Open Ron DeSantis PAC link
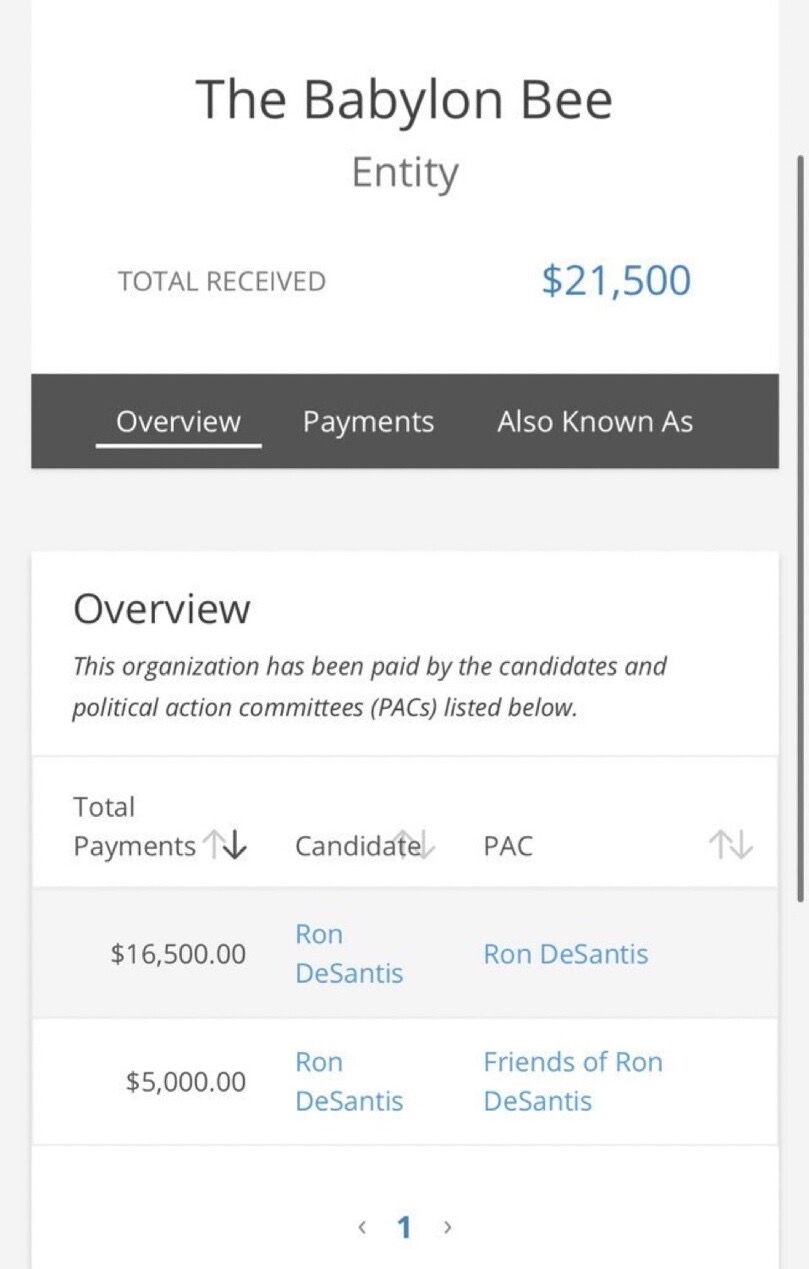809x1269 pixels. 566,954
